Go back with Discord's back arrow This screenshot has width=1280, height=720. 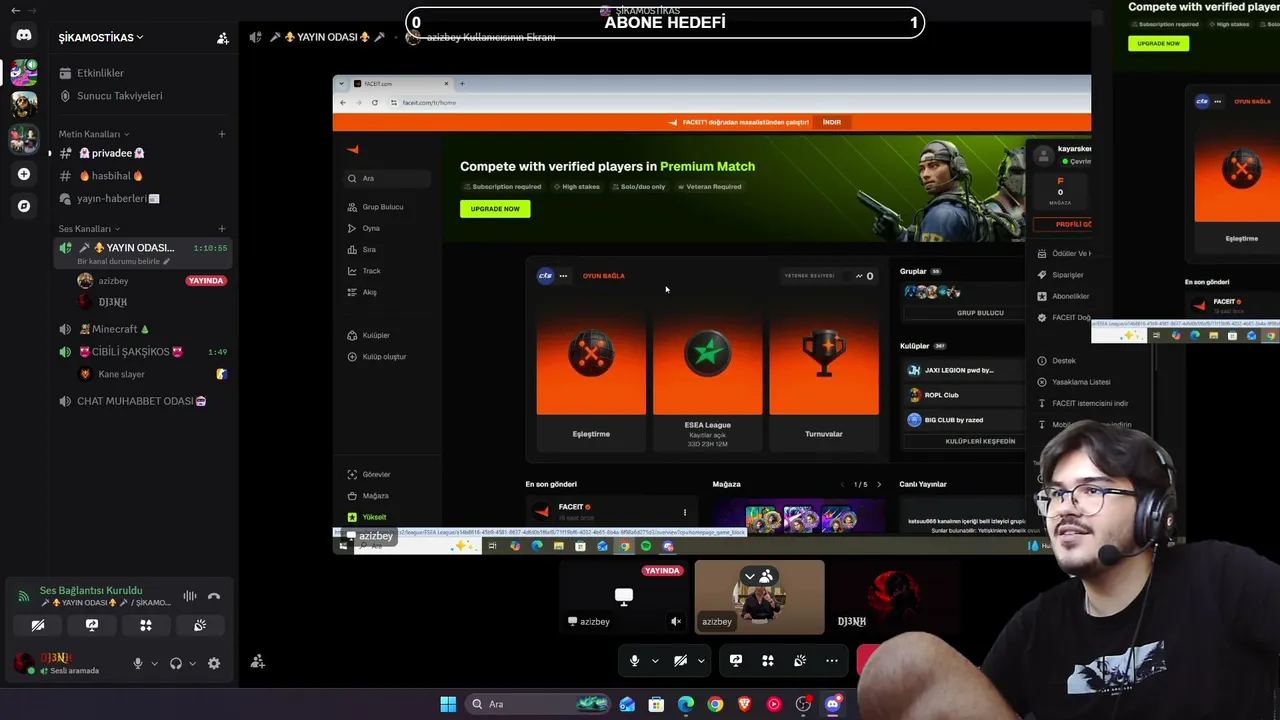click(15, 10)
